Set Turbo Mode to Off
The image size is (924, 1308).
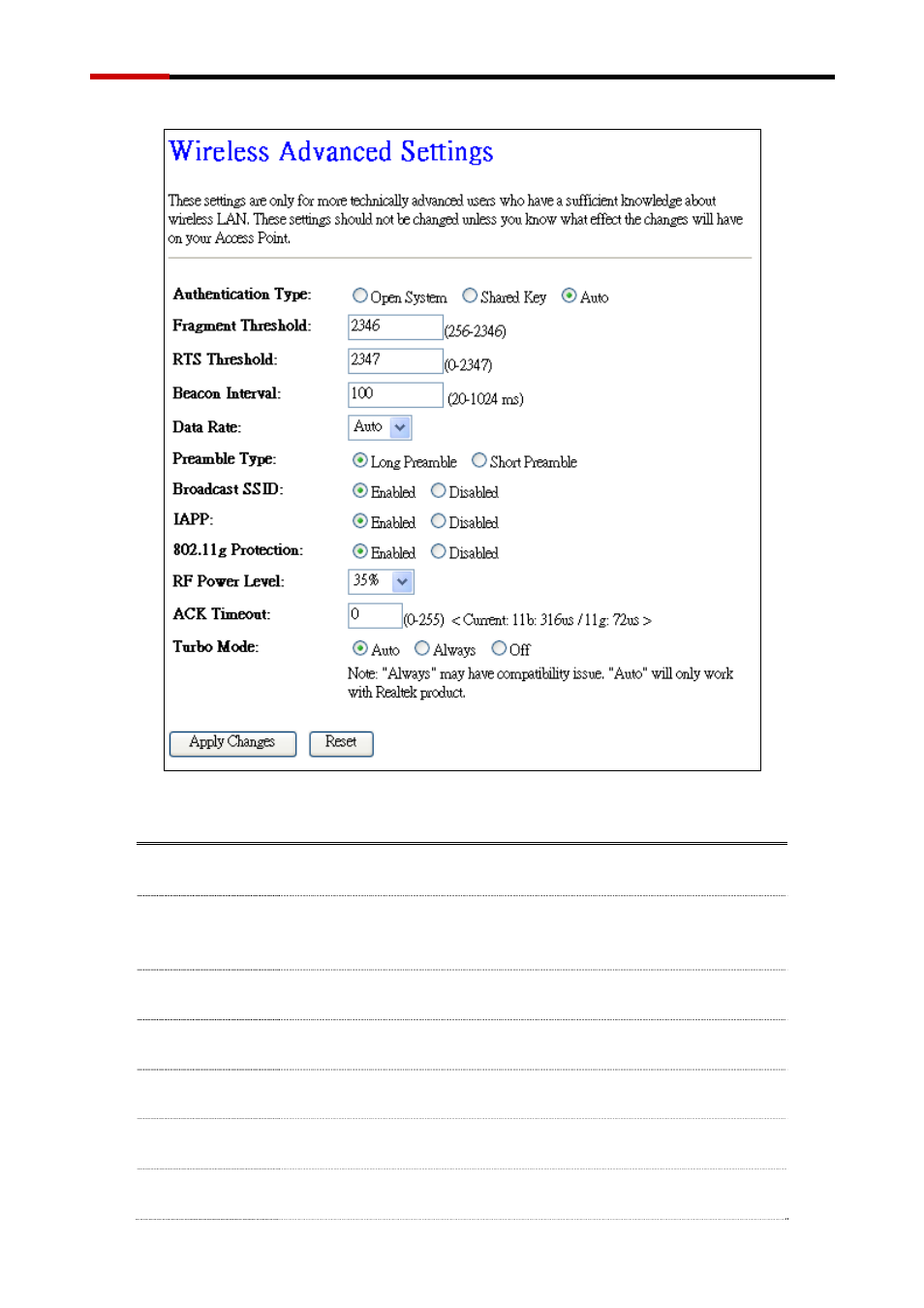point(499,648)
